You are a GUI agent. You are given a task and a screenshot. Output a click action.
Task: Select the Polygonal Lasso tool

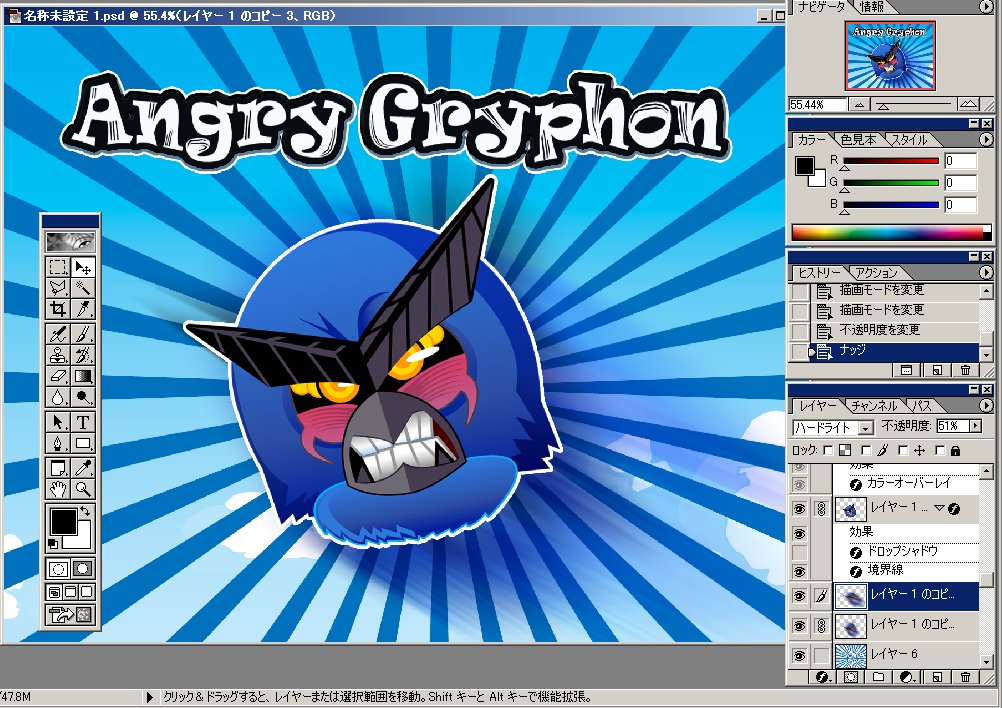point(58,288)
